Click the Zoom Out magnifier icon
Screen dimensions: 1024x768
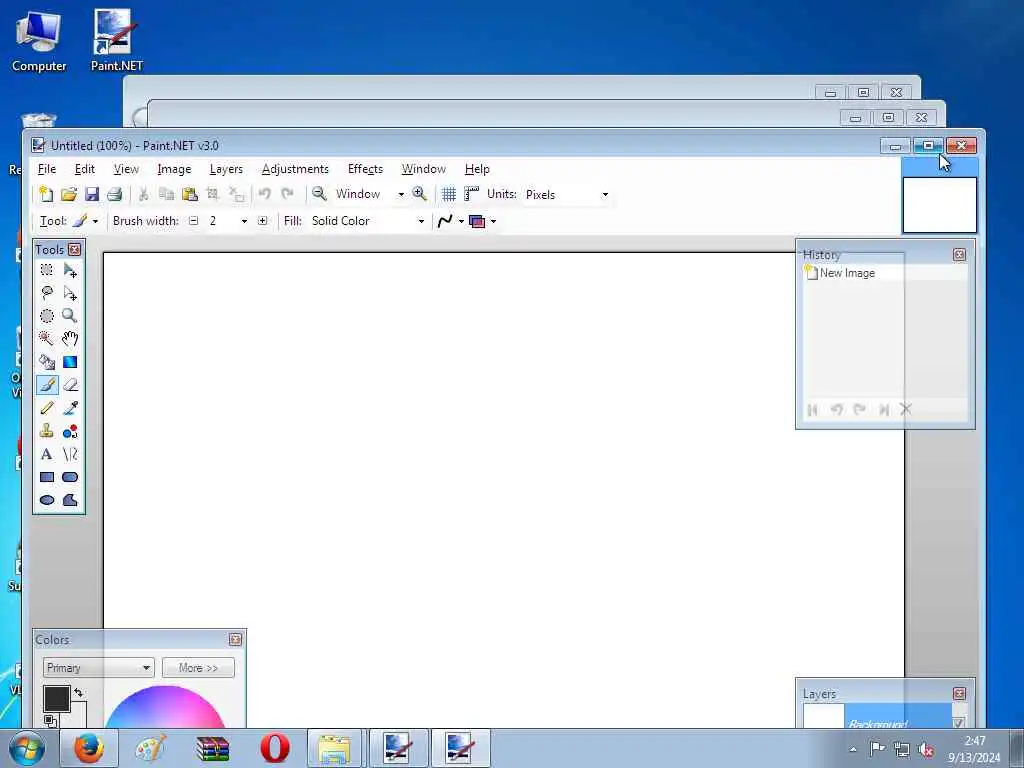(319, 193)
